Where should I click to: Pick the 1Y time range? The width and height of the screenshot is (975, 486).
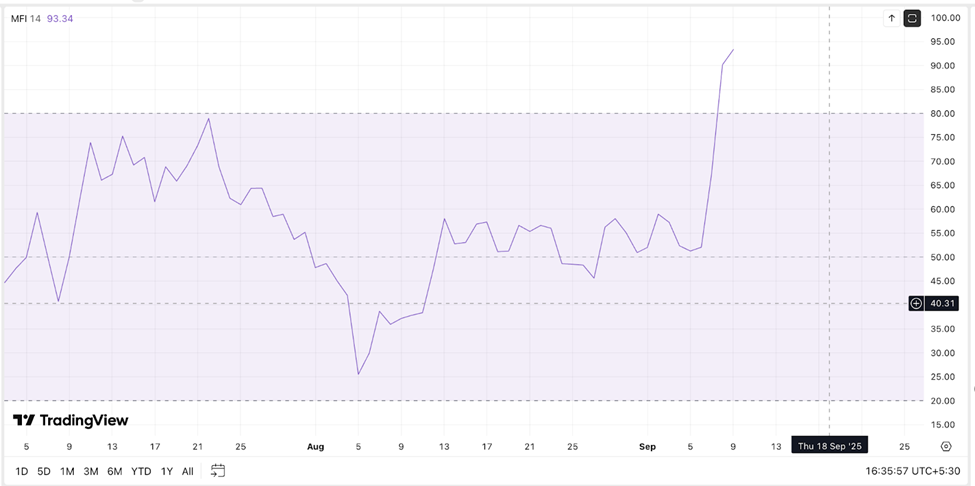[167, 471]
